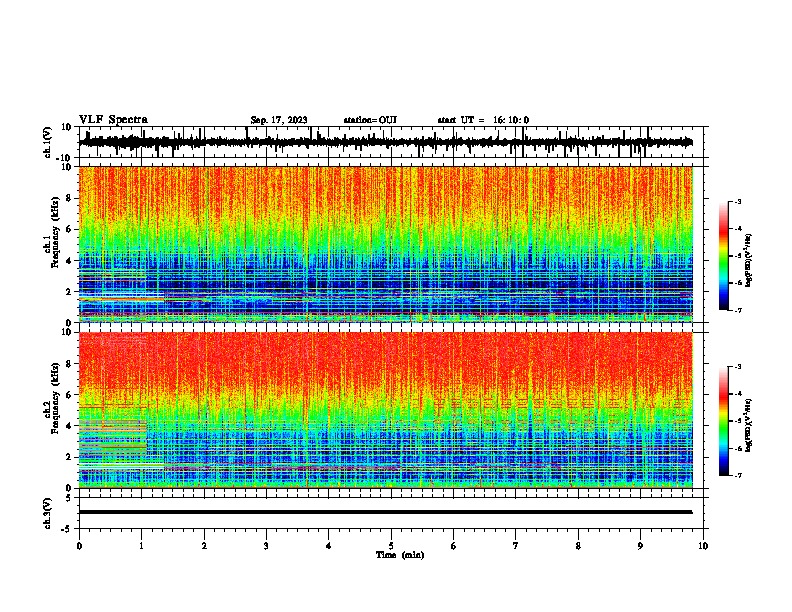Click the '-3' tick on ch.2 color bar

pyautogui.click(x=737, y=367)
